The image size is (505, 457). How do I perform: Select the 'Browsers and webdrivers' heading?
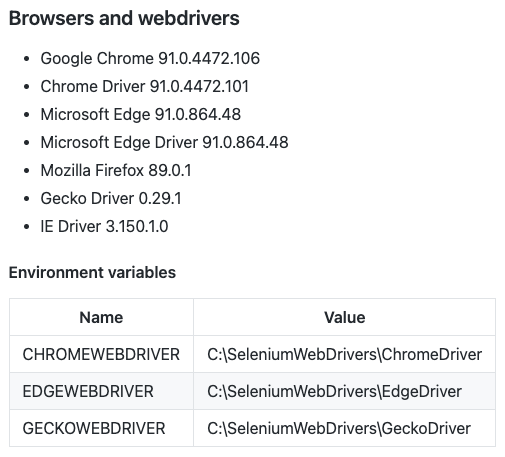pyautogui.click(x=124, y=18)
